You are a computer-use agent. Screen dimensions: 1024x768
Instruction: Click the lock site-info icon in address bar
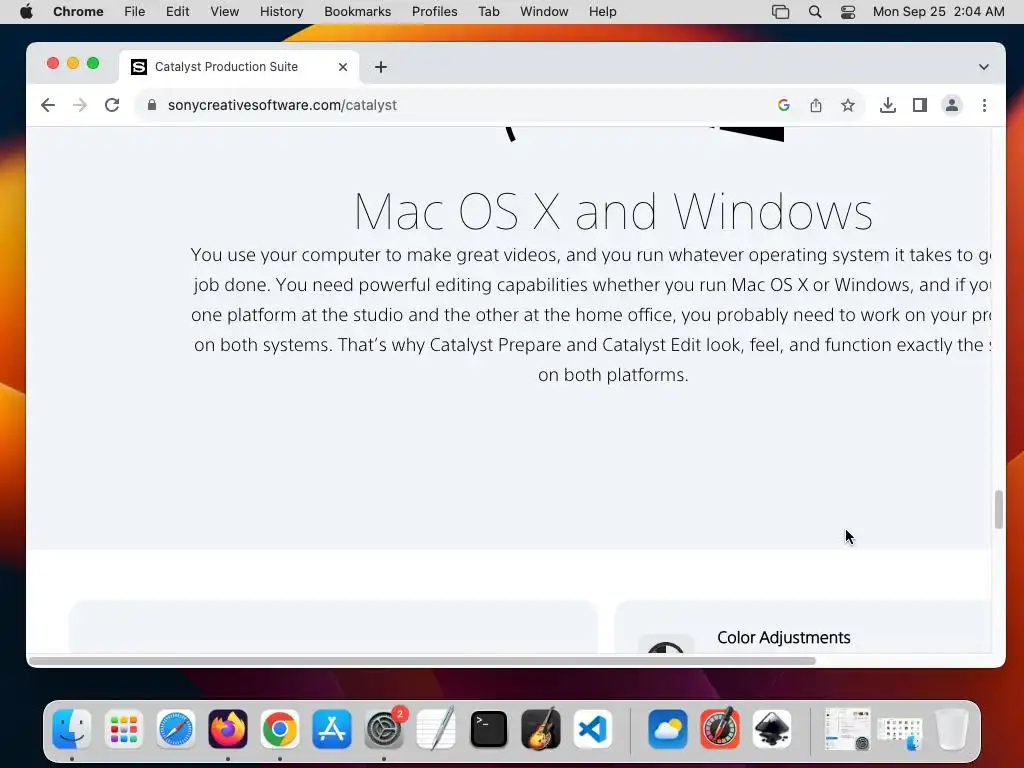pyautogui.click(x=152, y=105)
